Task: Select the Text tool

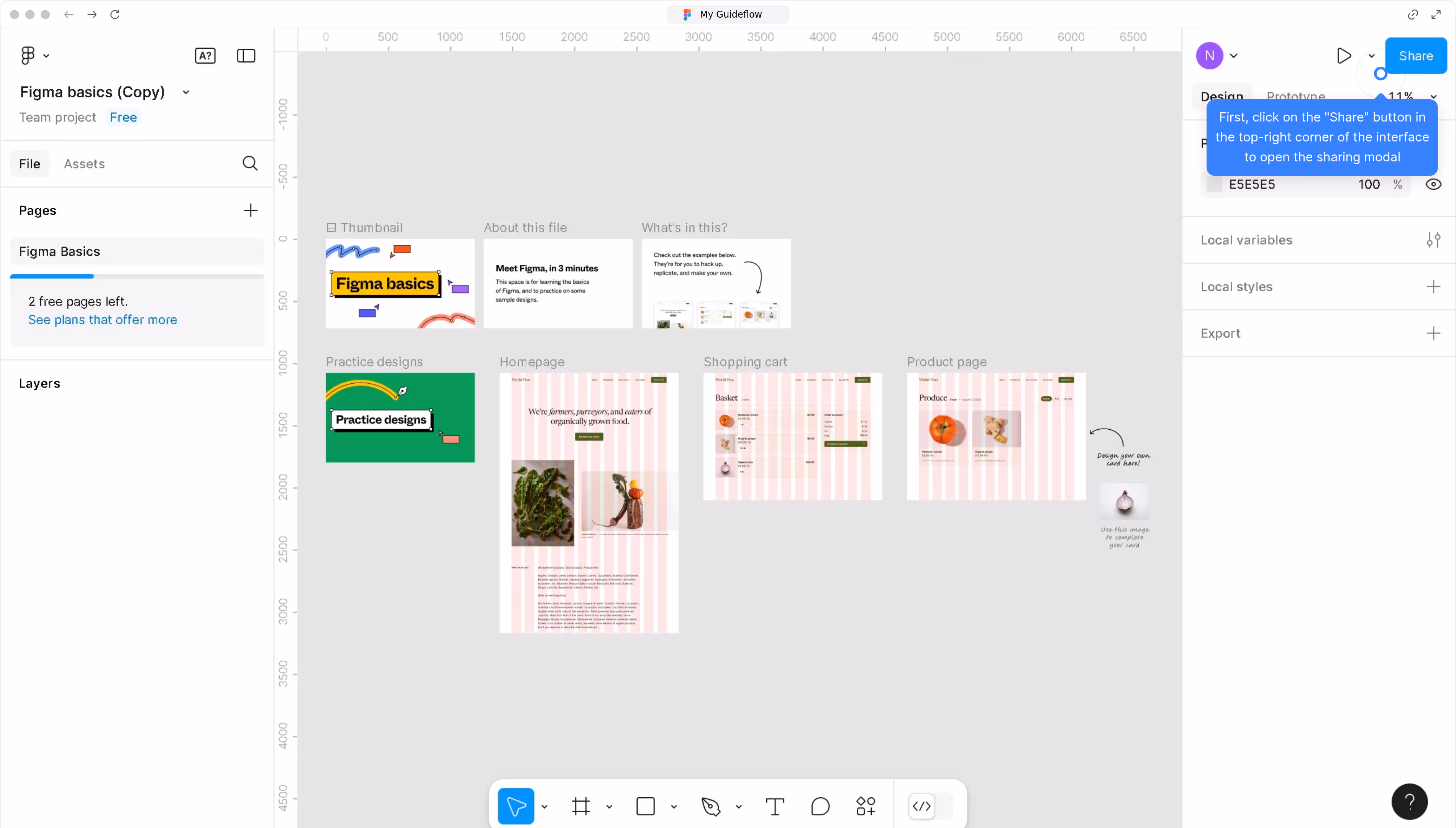Action: [x=775, y=806]
